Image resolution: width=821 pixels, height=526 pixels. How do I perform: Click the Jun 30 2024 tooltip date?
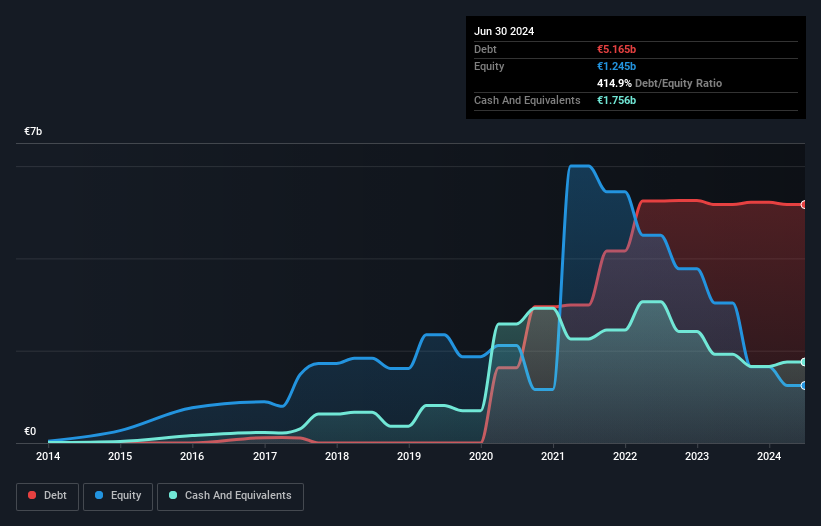504,31
